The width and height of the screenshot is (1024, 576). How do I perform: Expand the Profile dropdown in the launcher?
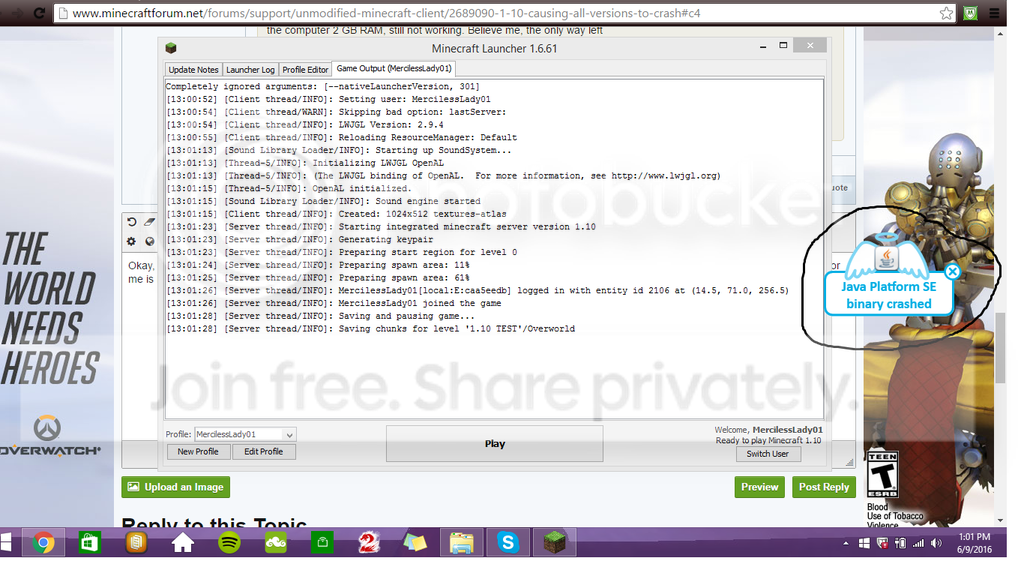click(x=289, y=435)
